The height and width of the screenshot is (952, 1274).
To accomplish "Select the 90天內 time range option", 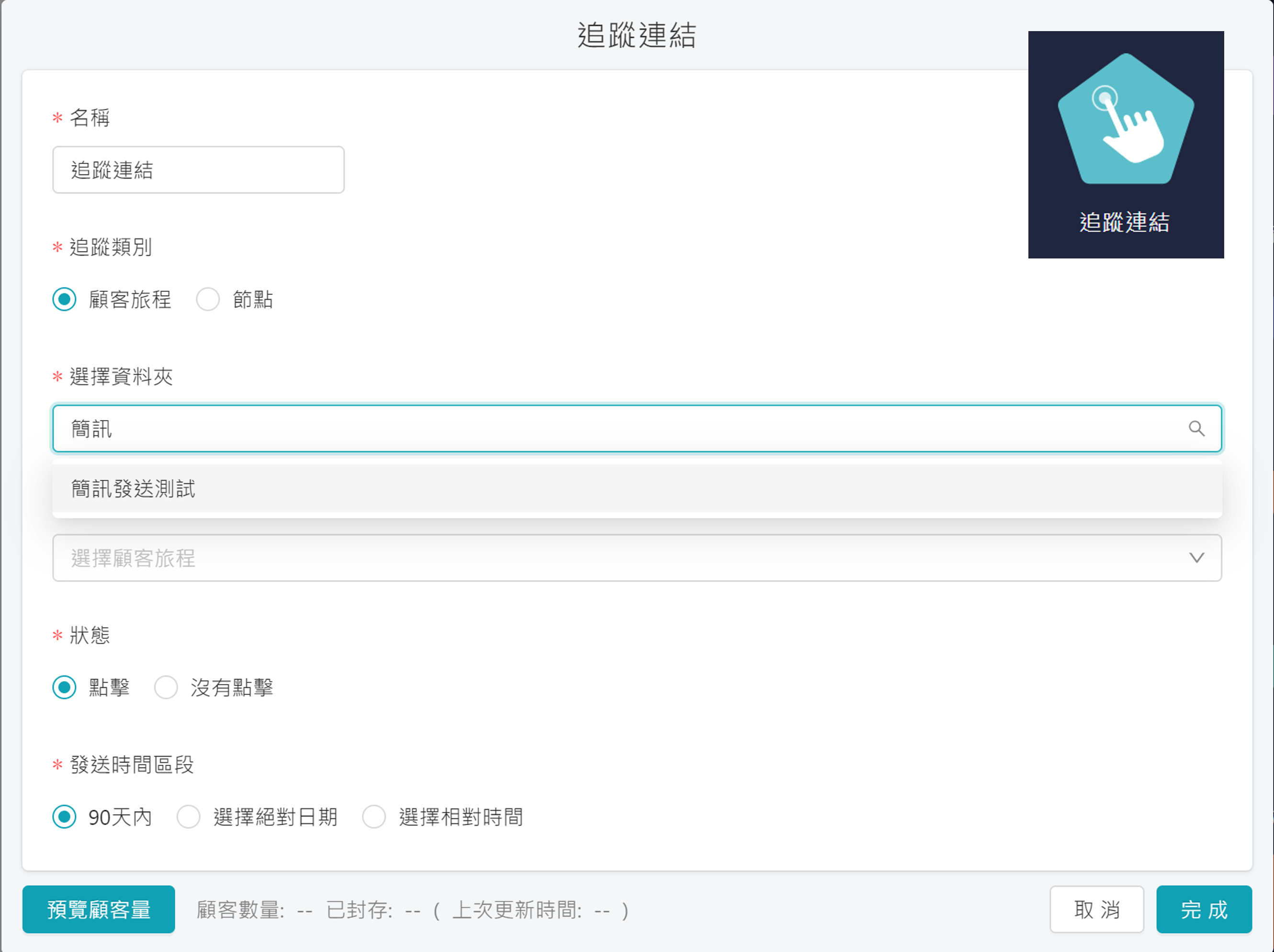I will [x=65, y=817].
